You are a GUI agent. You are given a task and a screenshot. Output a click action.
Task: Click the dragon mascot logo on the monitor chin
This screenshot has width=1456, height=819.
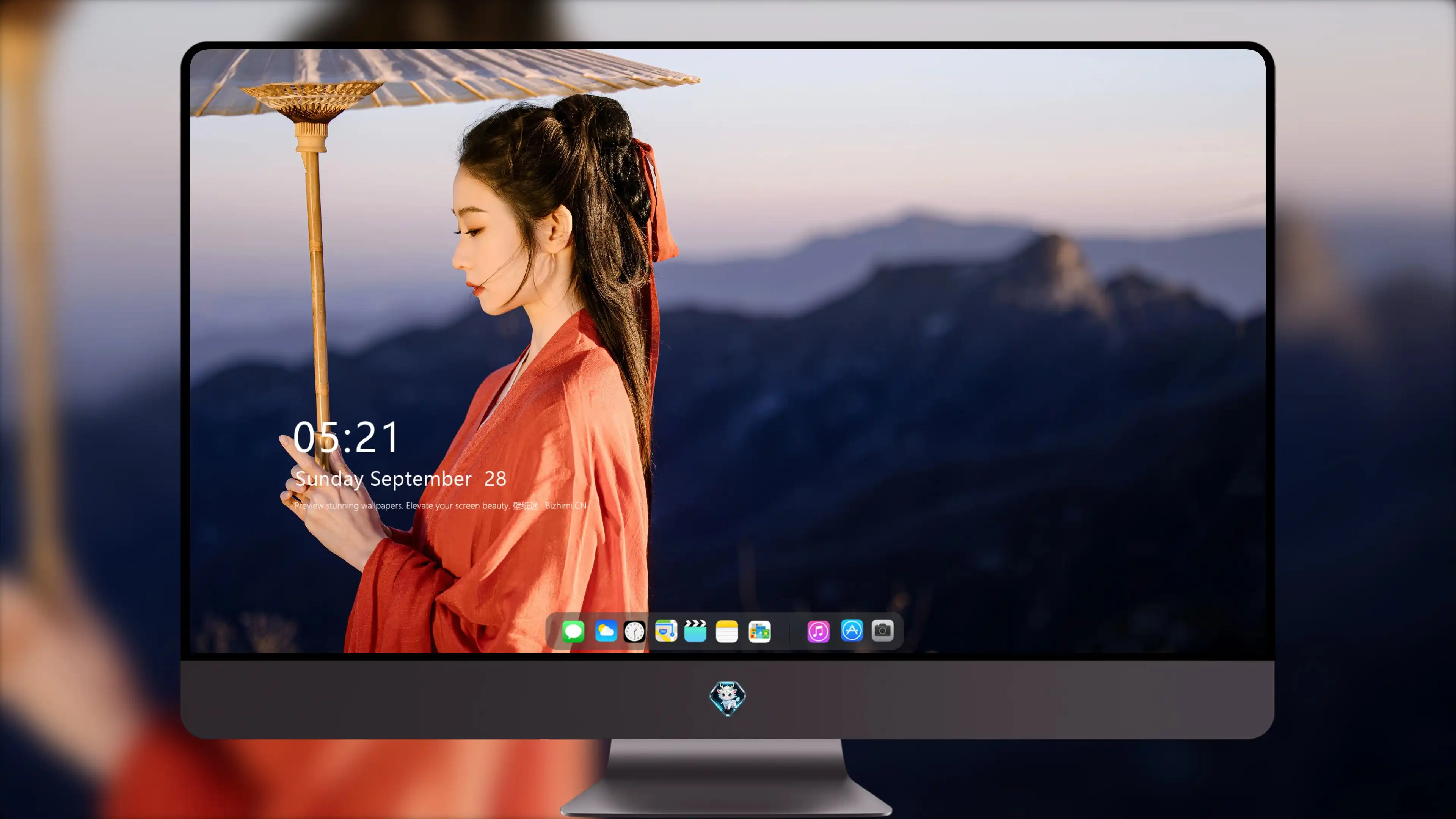728,698
